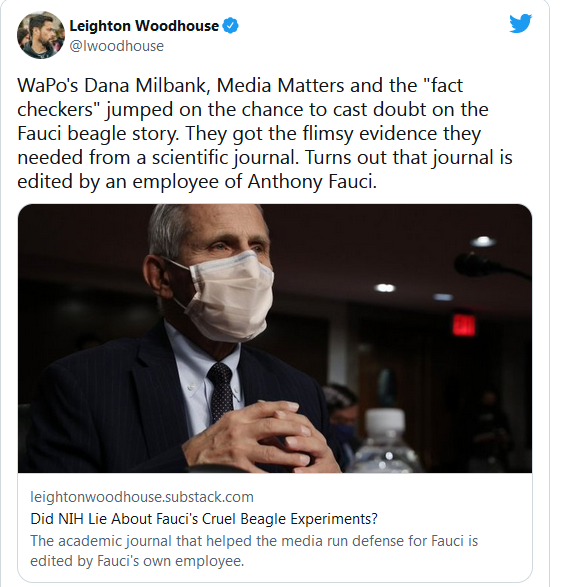Viewport: 587px width, 587px height.
Task: Click "Media Matters" in the tweet text
Action: 280,85
